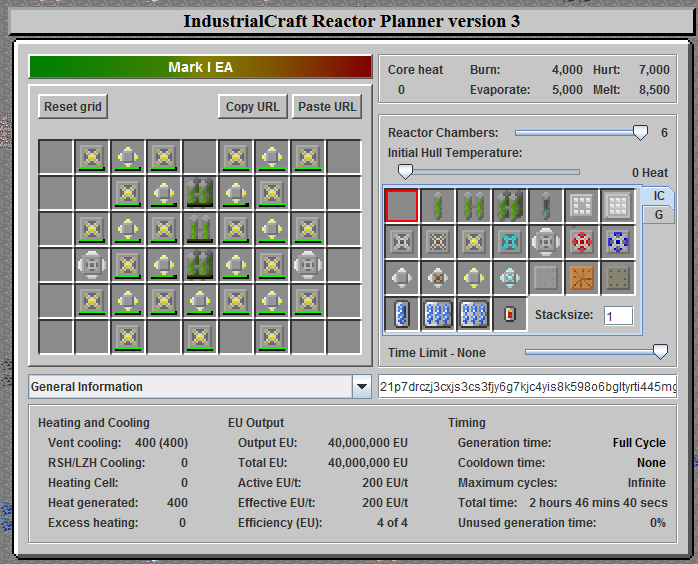Image resolution: width=698 pixels, height=564 pixels.
Task: Click the dual uranium cell in reactor grid
Action: (199, 229)
